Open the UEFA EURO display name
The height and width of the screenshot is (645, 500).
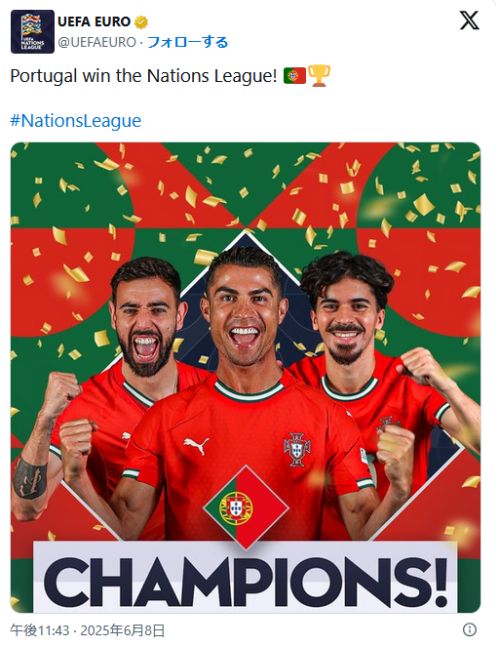[x=94, y=21]
